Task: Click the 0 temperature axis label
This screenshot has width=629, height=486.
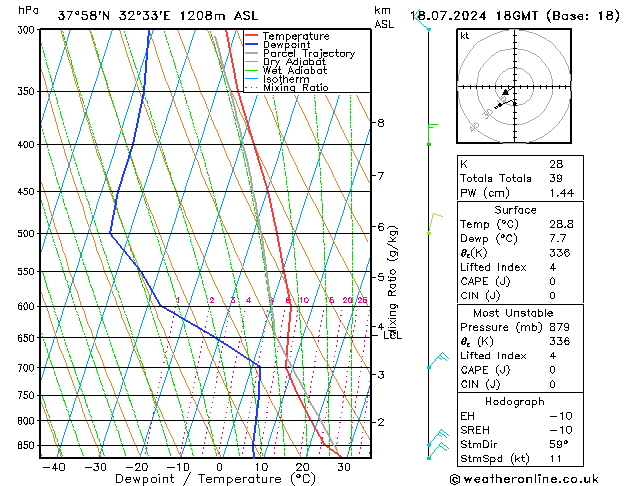Action: pos(219,467)
